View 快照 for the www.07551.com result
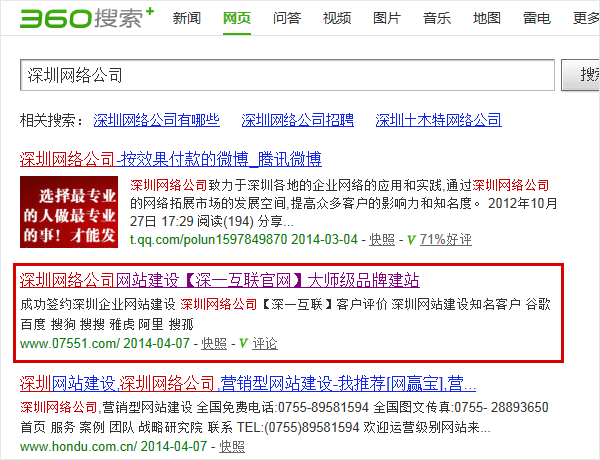600x460 pixels. coord(214,343)
